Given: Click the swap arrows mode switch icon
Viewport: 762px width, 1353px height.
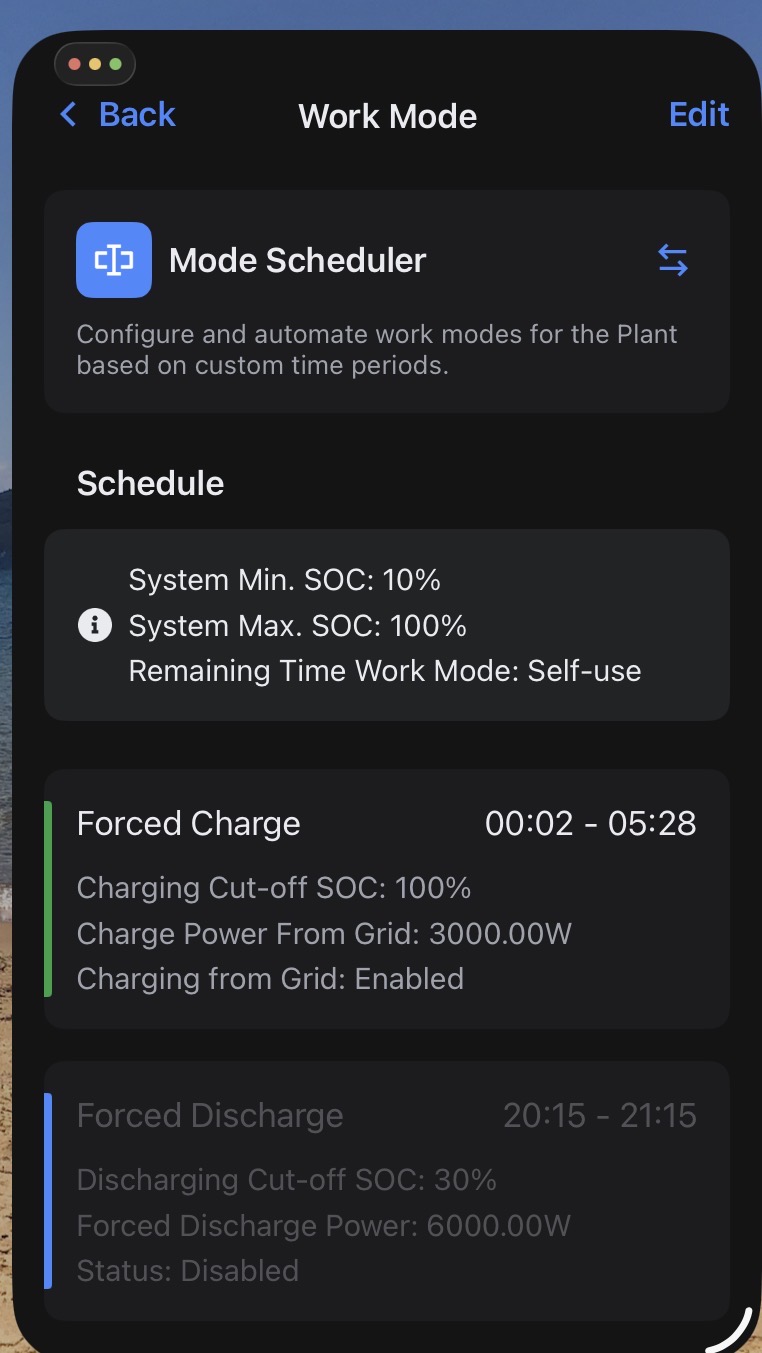Looking at the screenshot, I should pos(673,261).
